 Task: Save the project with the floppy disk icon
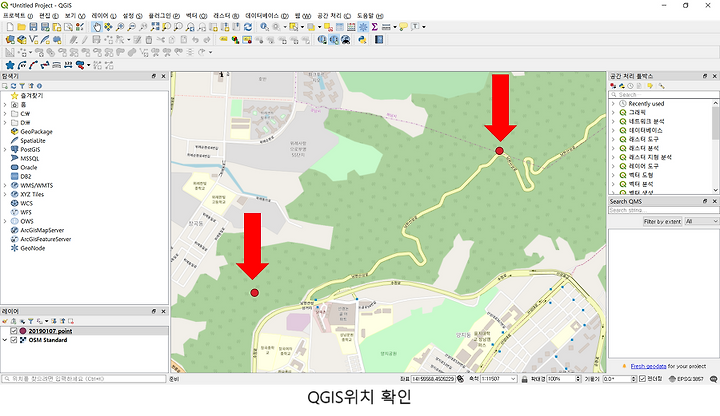coord(33,27)
